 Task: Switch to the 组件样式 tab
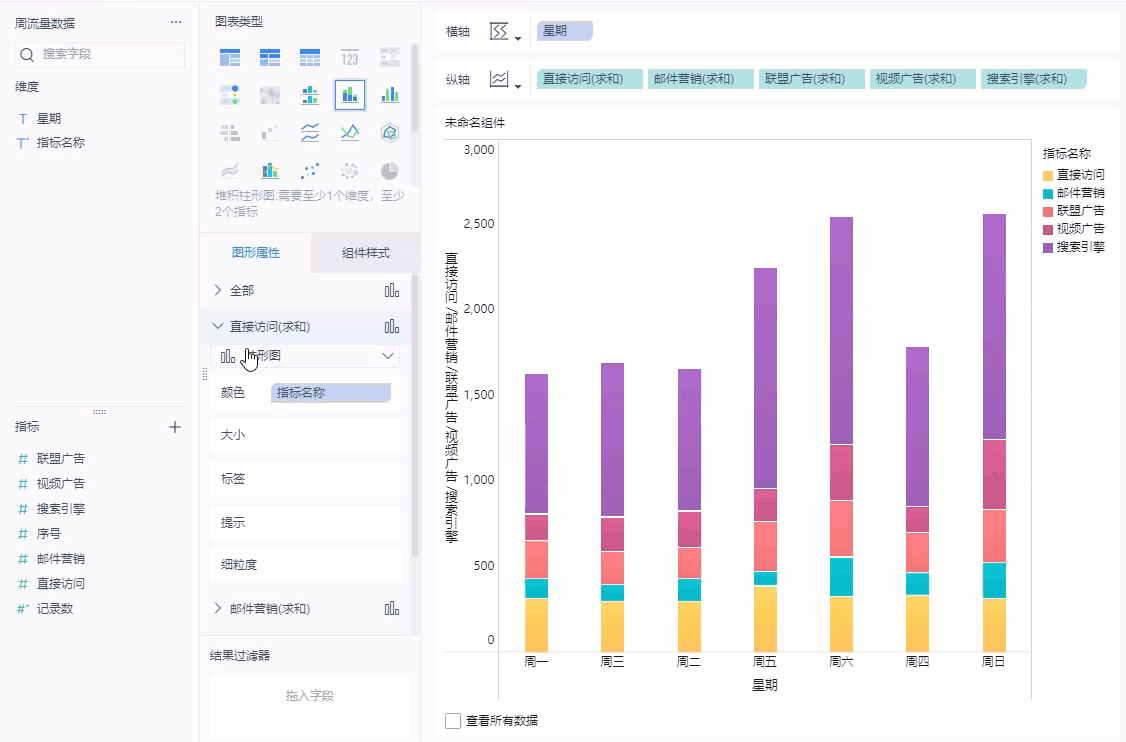[366, 253]
